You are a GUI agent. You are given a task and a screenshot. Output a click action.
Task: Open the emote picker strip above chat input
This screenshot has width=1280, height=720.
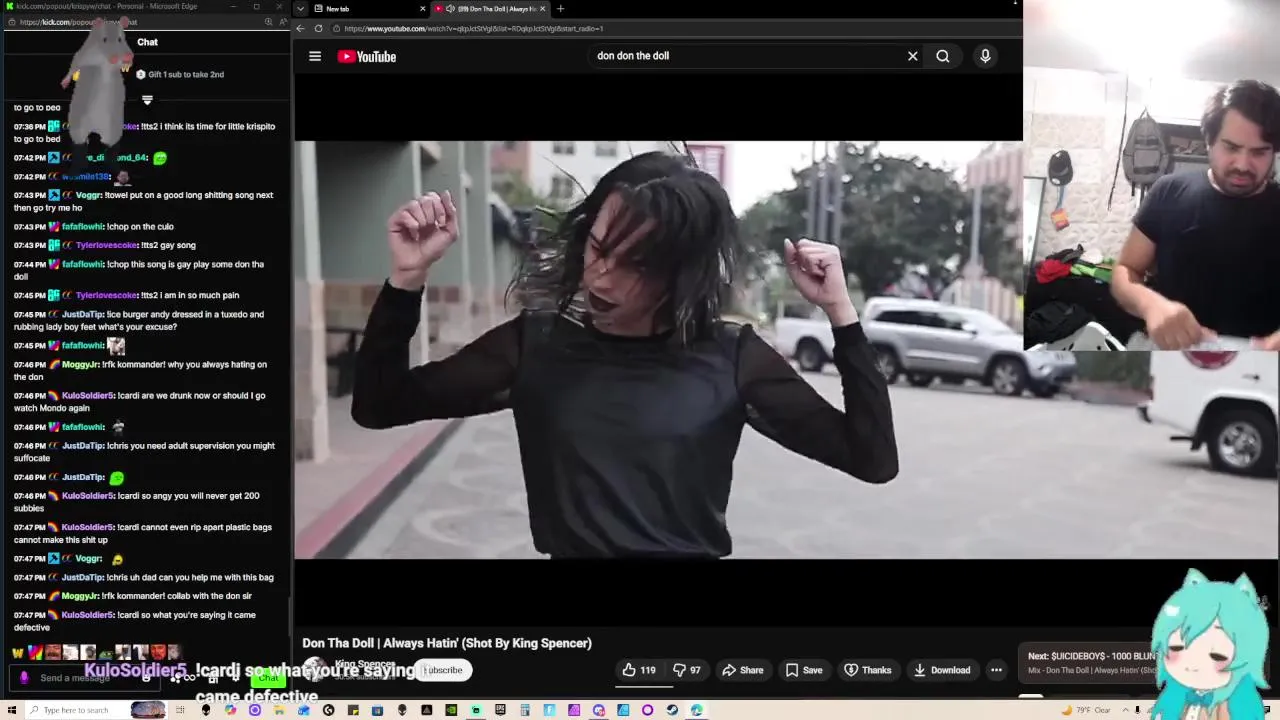98,652
